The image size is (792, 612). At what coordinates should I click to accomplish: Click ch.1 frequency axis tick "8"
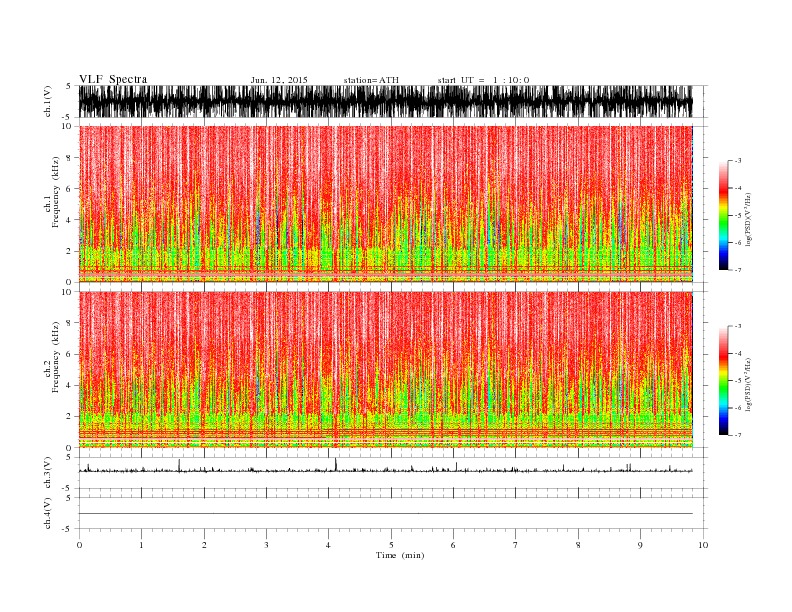(70, 158)
